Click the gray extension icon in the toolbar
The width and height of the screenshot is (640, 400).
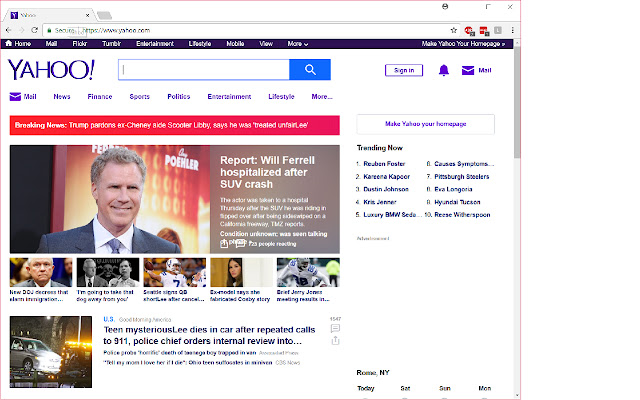pos(498,30)
